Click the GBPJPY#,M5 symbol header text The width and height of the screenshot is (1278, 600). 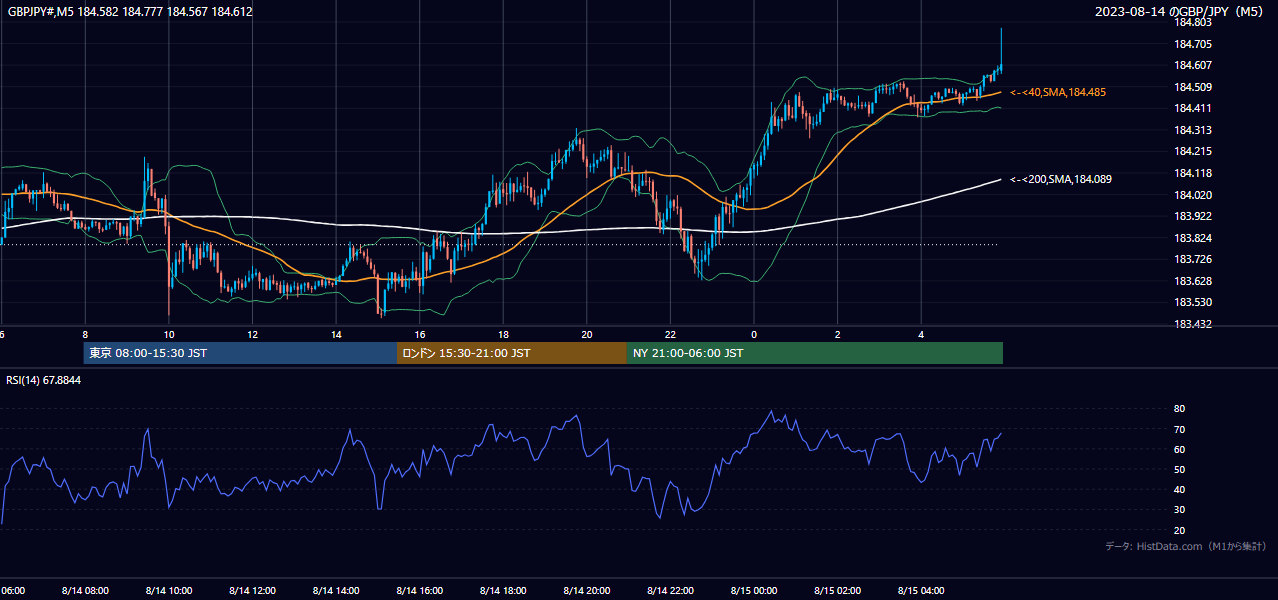pos(130,12)
